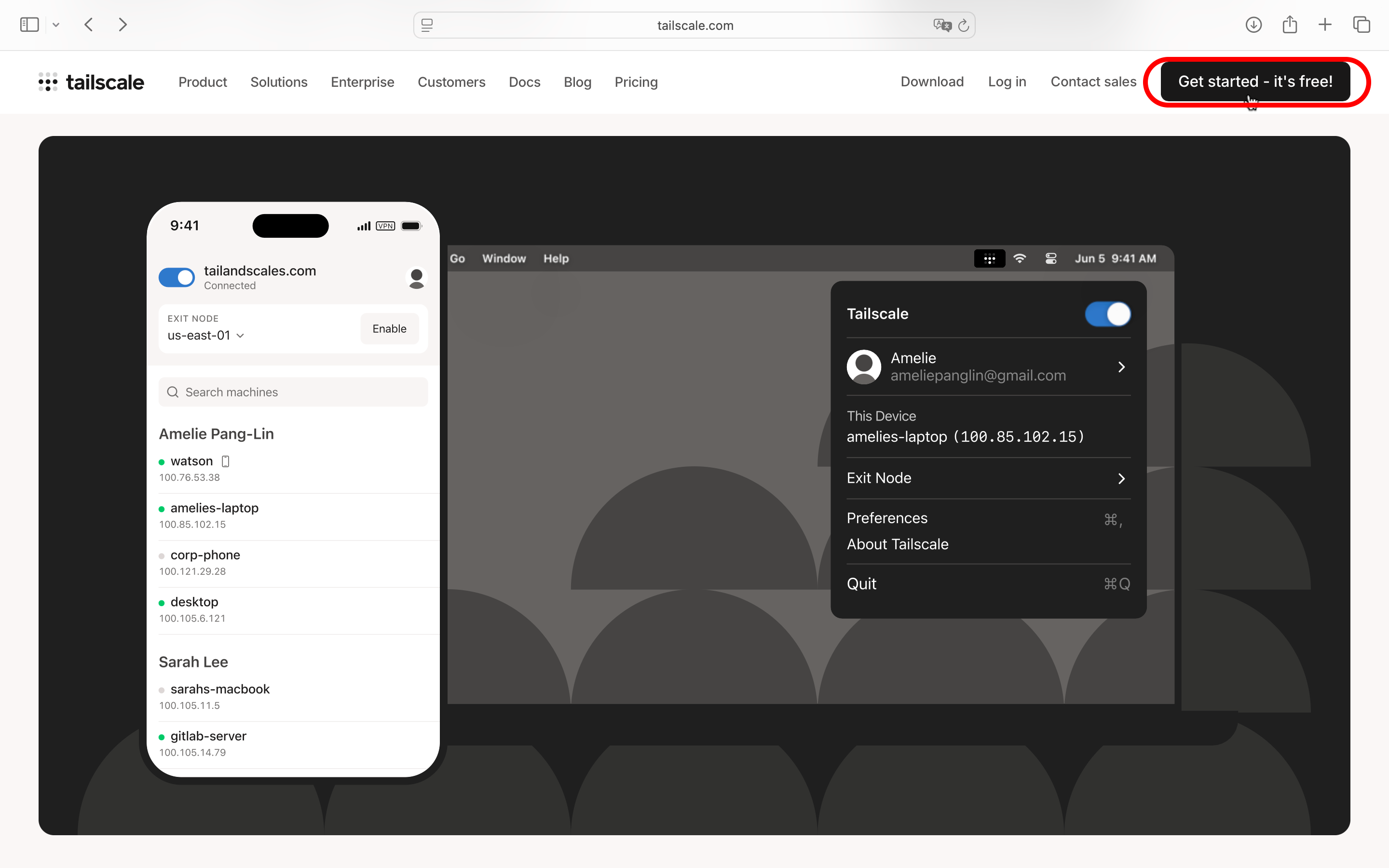Click the Sarah Lee section heading

pyautogui.click(x=193, y=661)
